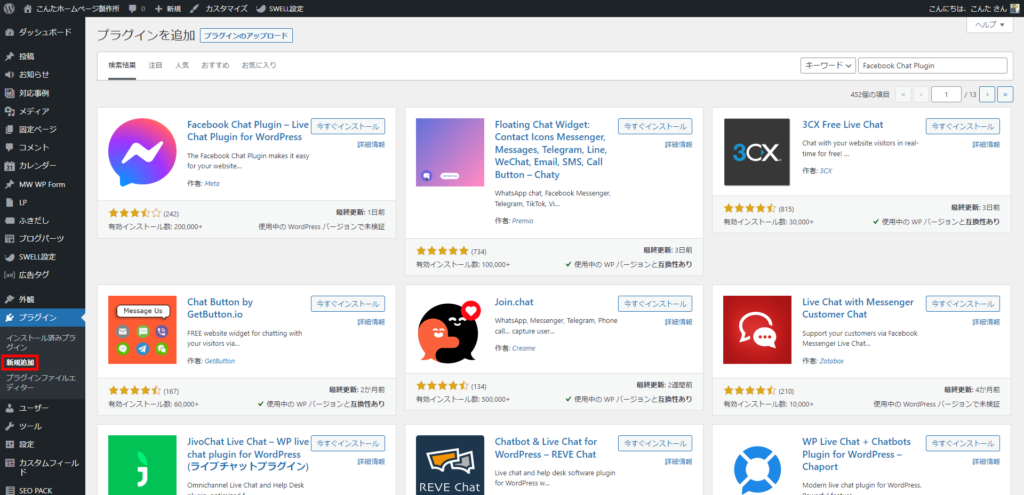The height and width of the screenshot is (495, 1024).
Task: Open SWELL設定 in left sidebar
Action: coord(42,257)
